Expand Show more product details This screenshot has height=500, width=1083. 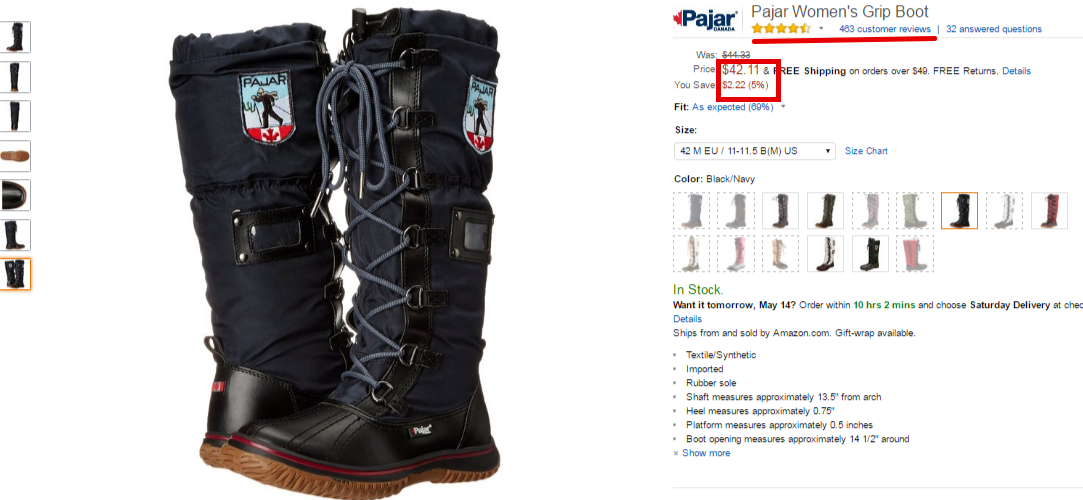pos(705,453)
